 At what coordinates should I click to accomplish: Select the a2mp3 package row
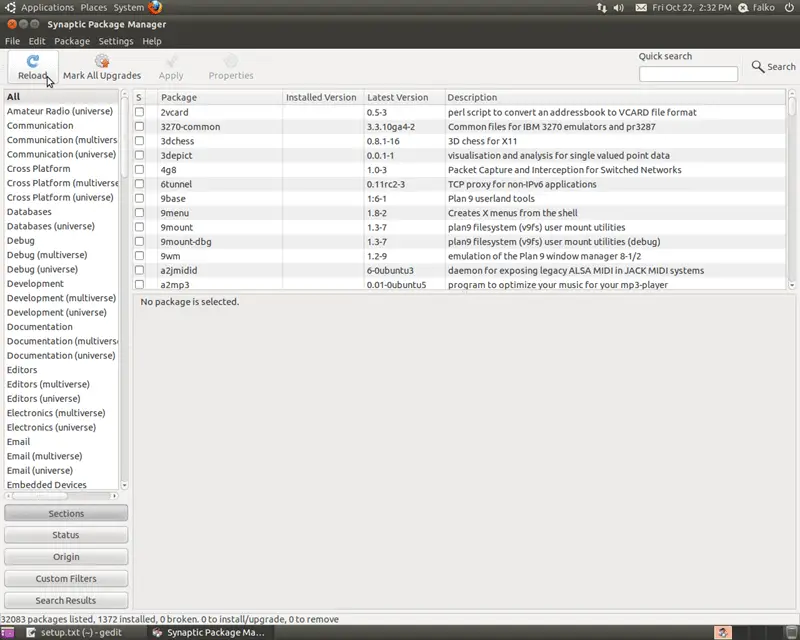click(x=459, y=284)
